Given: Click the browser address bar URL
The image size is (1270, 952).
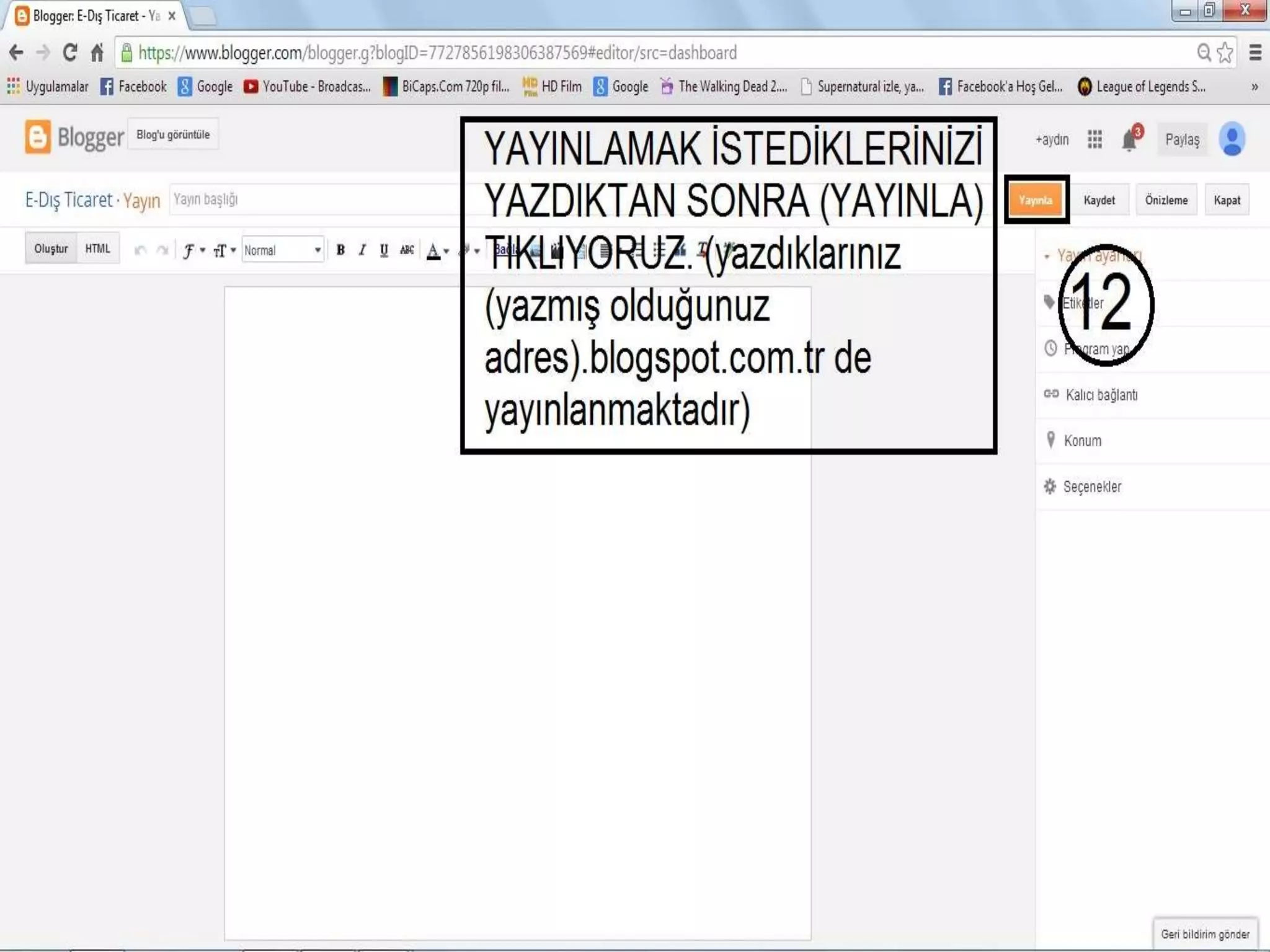Looking at the screenshot, I should click(x=437, y=53).
